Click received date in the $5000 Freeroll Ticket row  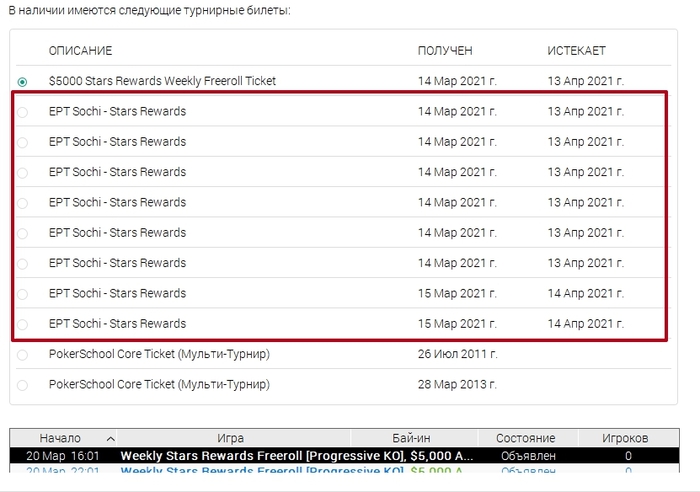(457, 81)
